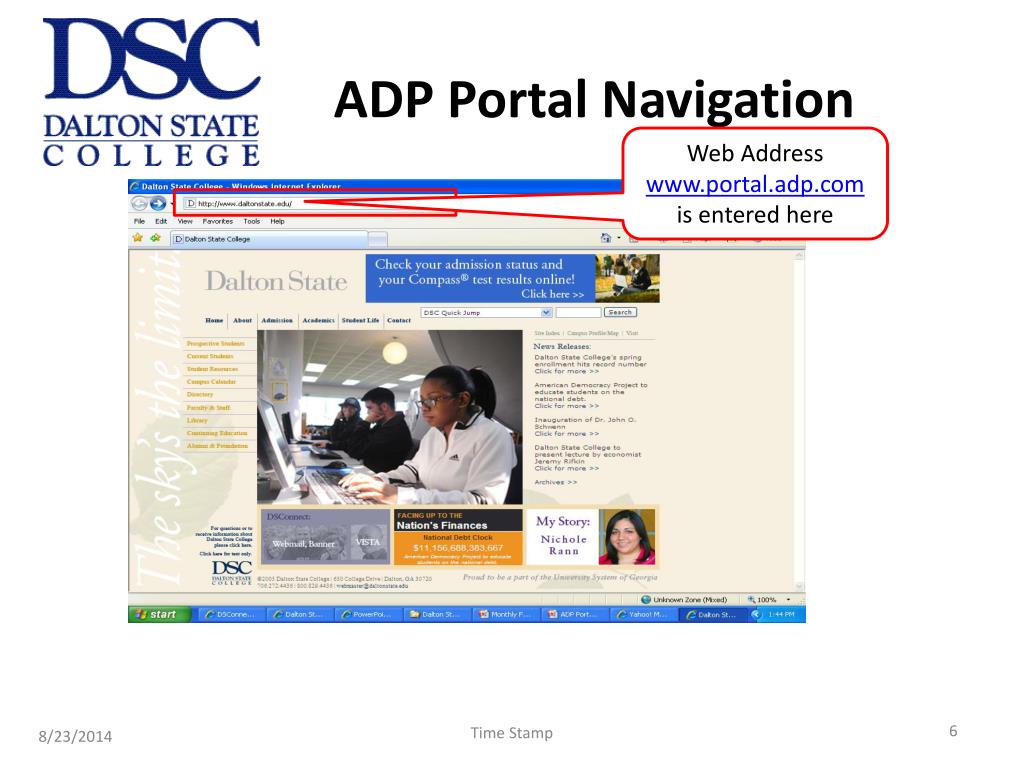Click Campus Calendar in the sidebar

click(211, 382)
